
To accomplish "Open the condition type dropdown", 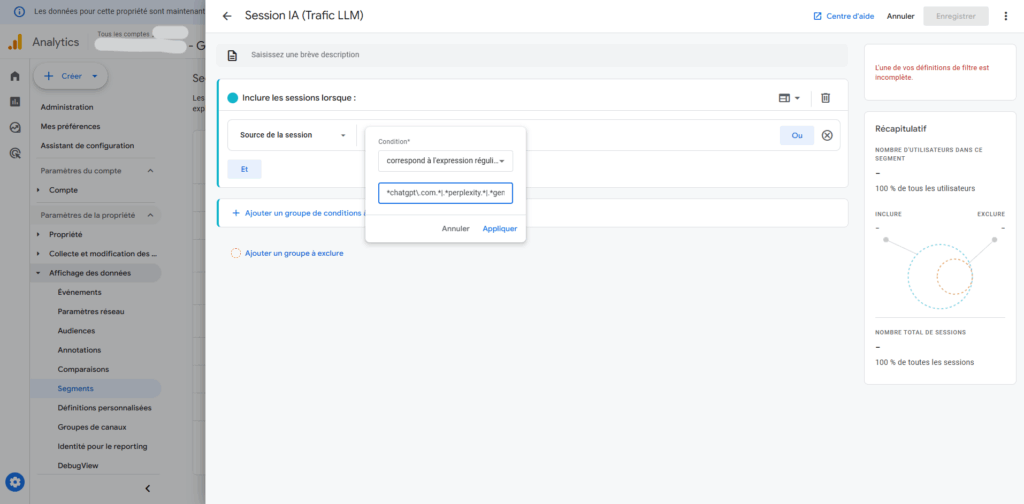I will coord(445,160).
